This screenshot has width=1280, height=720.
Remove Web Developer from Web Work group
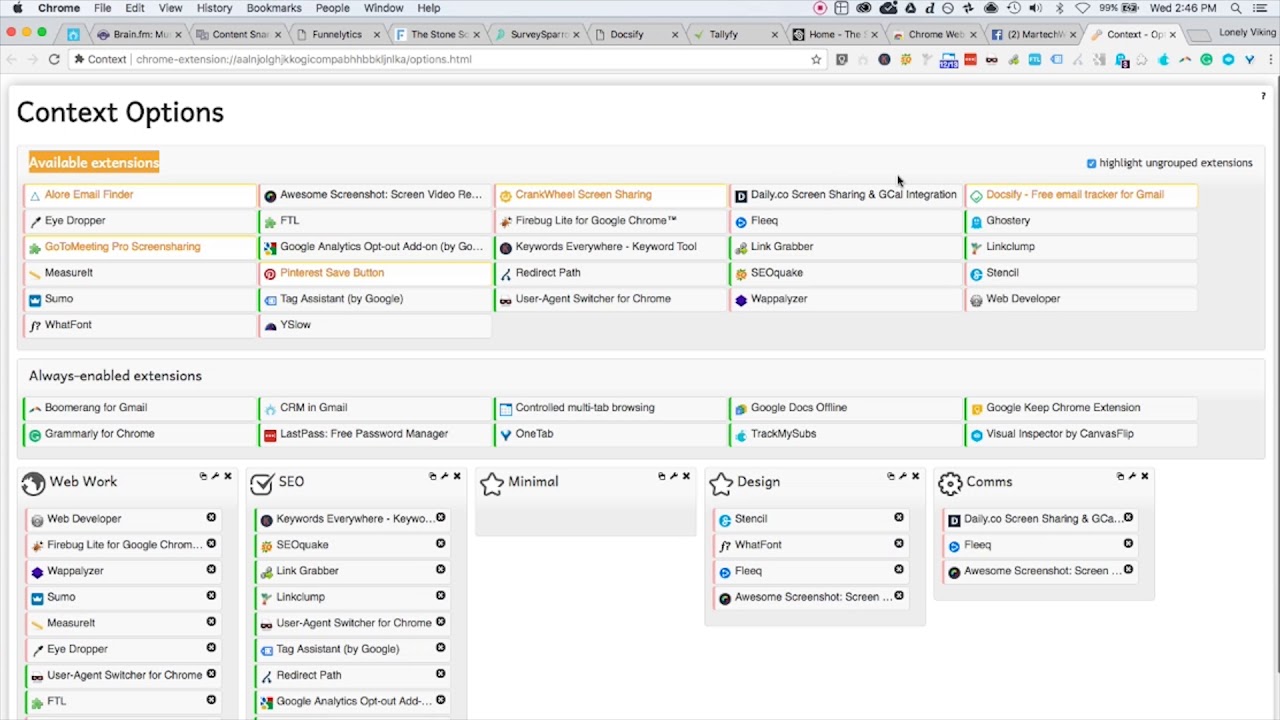(x=211, y=518)
